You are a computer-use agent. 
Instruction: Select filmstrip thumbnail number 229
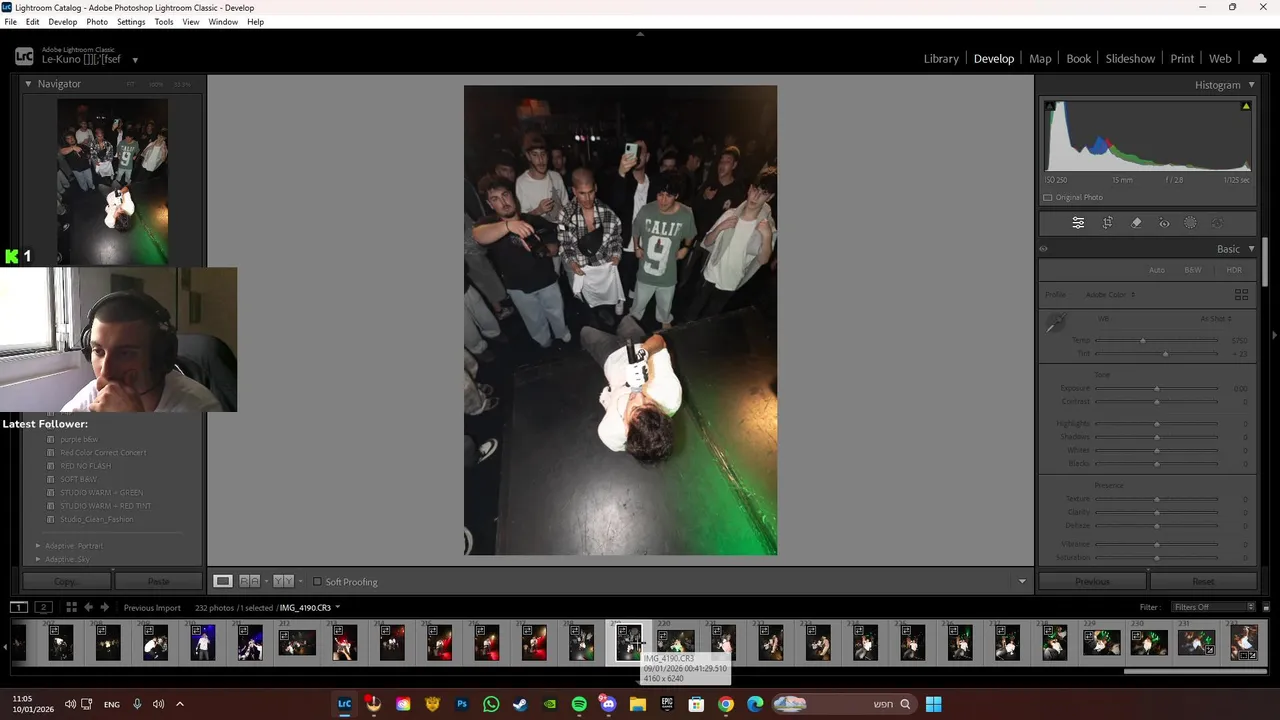coord(1101,643)
